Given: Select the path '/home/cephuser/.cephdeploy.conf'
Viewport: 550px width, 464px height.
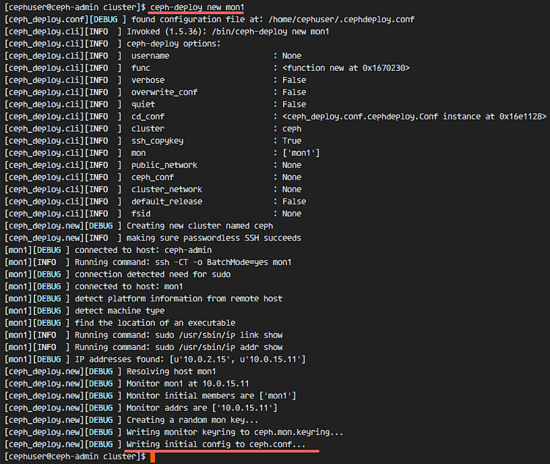Looking at the screenshot, I should coord(341,19).
